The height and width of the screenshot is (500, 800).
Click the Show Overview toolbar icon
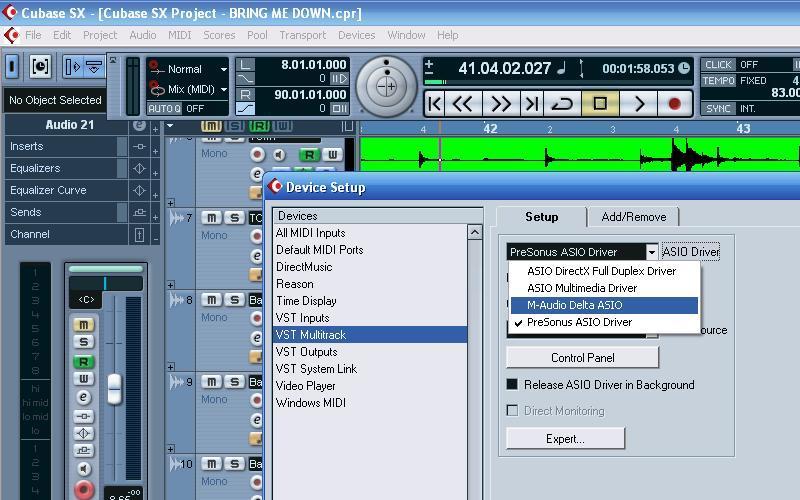tap(93, 66)
